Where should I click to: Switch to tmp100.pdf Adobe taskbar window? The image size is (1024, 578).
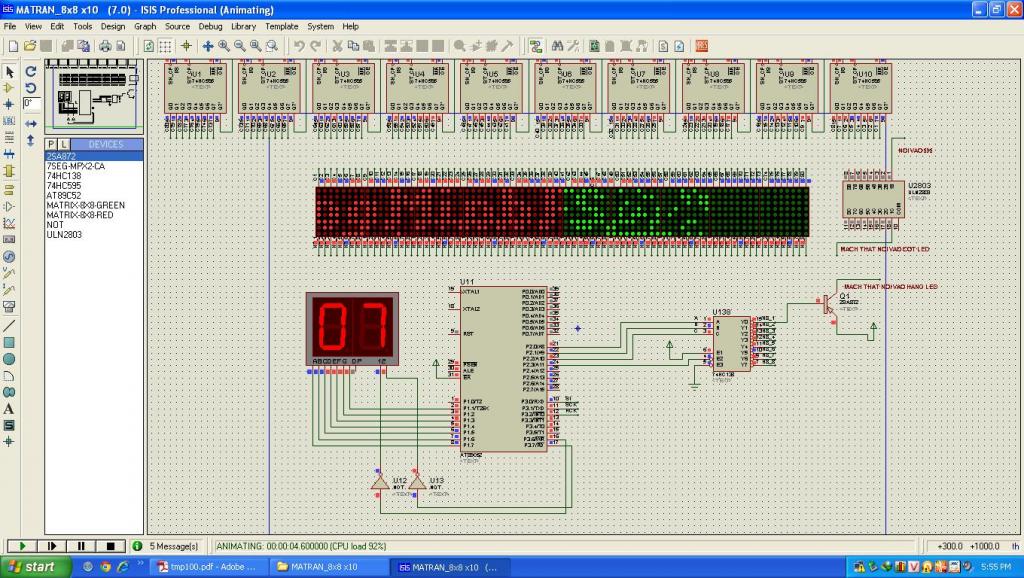(x=205, y=567)
